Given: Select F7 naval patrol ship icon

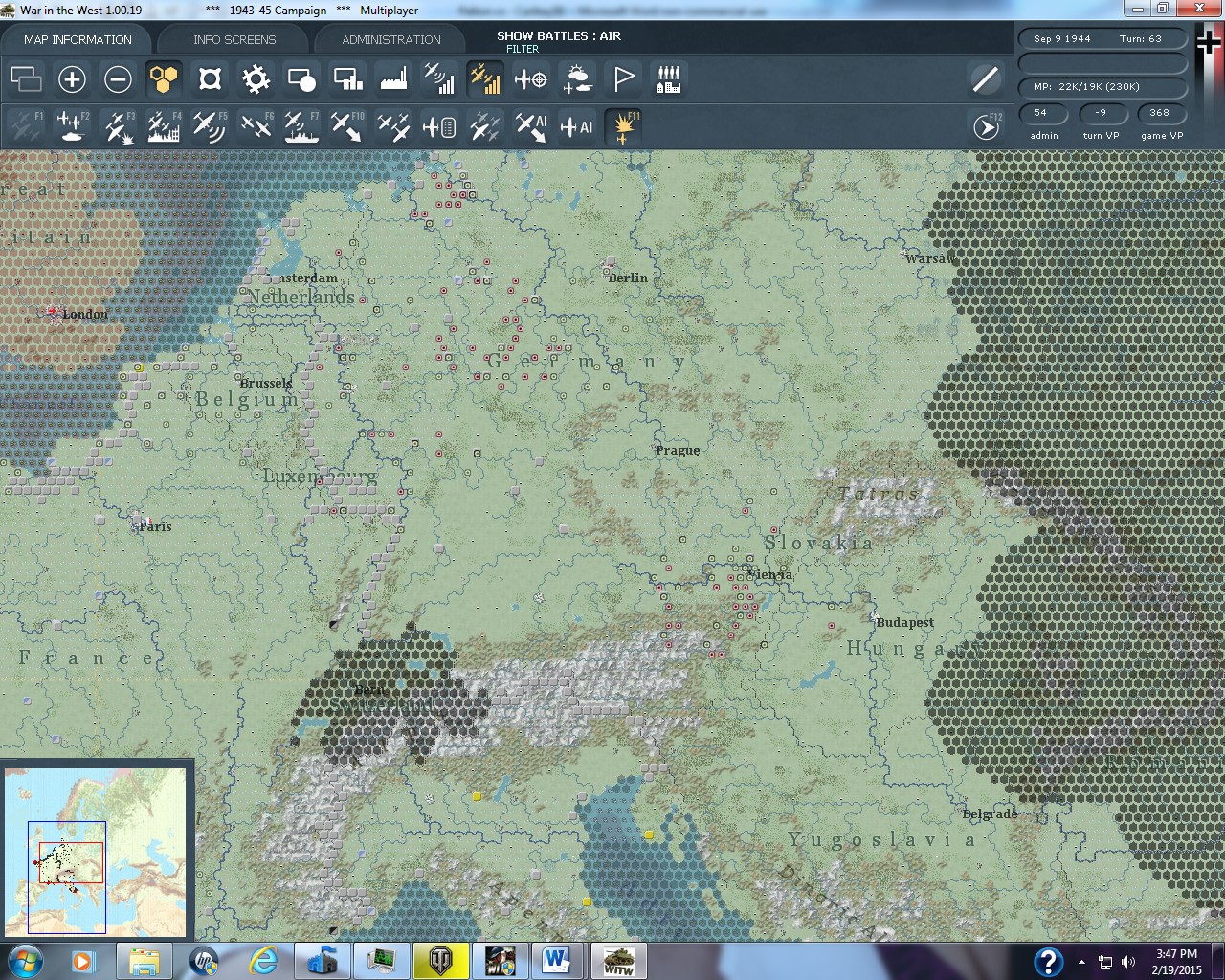Looking at the screenshot, I should (x=301, y=126).
